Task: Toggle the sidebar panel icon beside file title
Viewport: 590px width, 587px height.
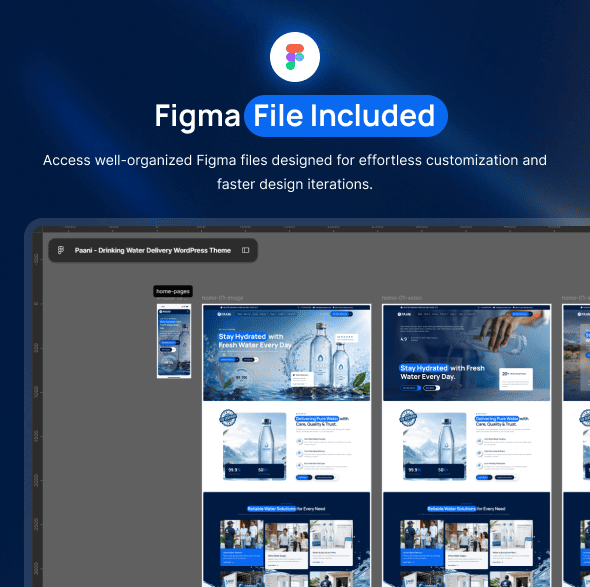Action: pyautogui.click(x=245, y=250)
